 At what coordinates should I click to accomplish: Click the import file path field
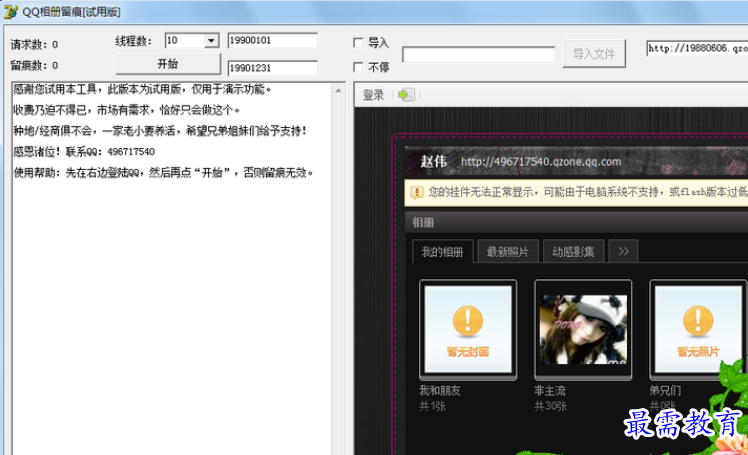478,54
